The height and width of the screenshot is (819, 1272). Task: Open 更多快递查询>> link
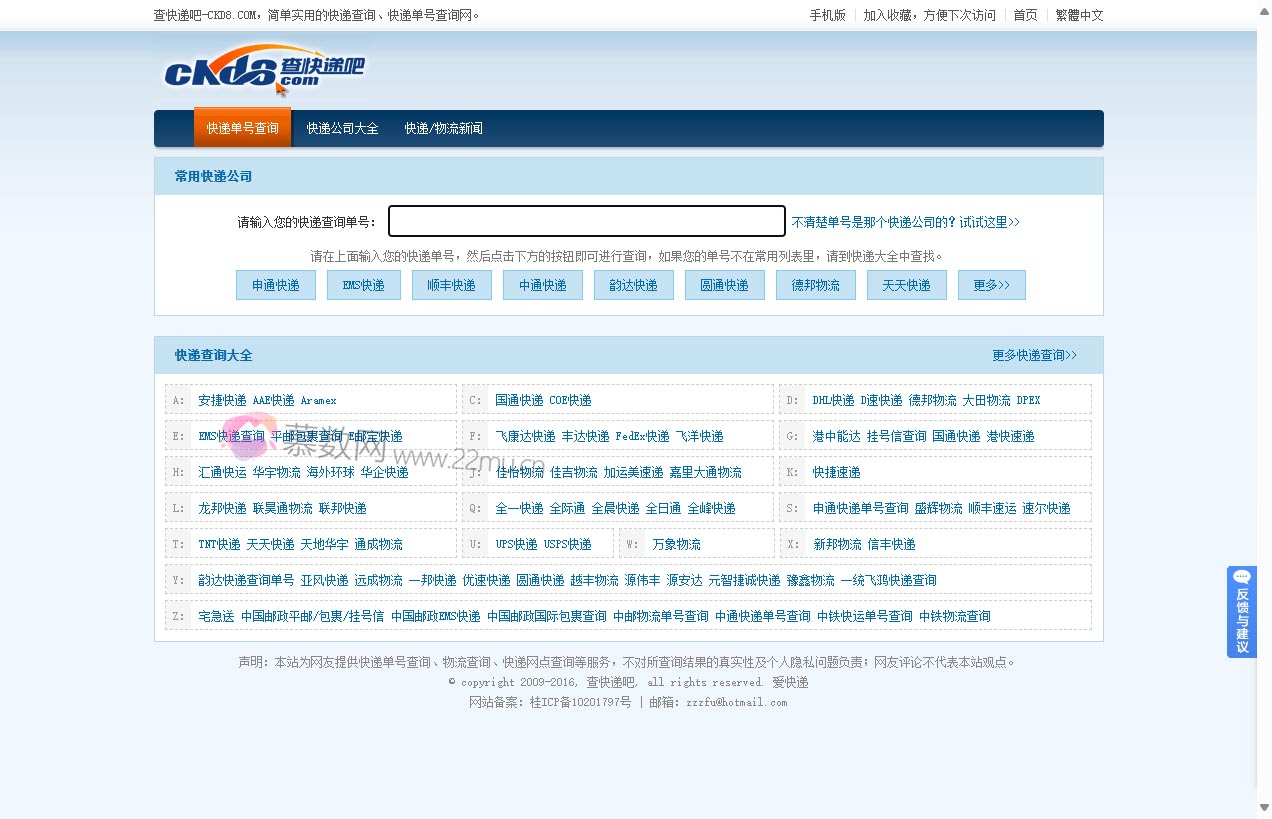(x=1034, y=355)
